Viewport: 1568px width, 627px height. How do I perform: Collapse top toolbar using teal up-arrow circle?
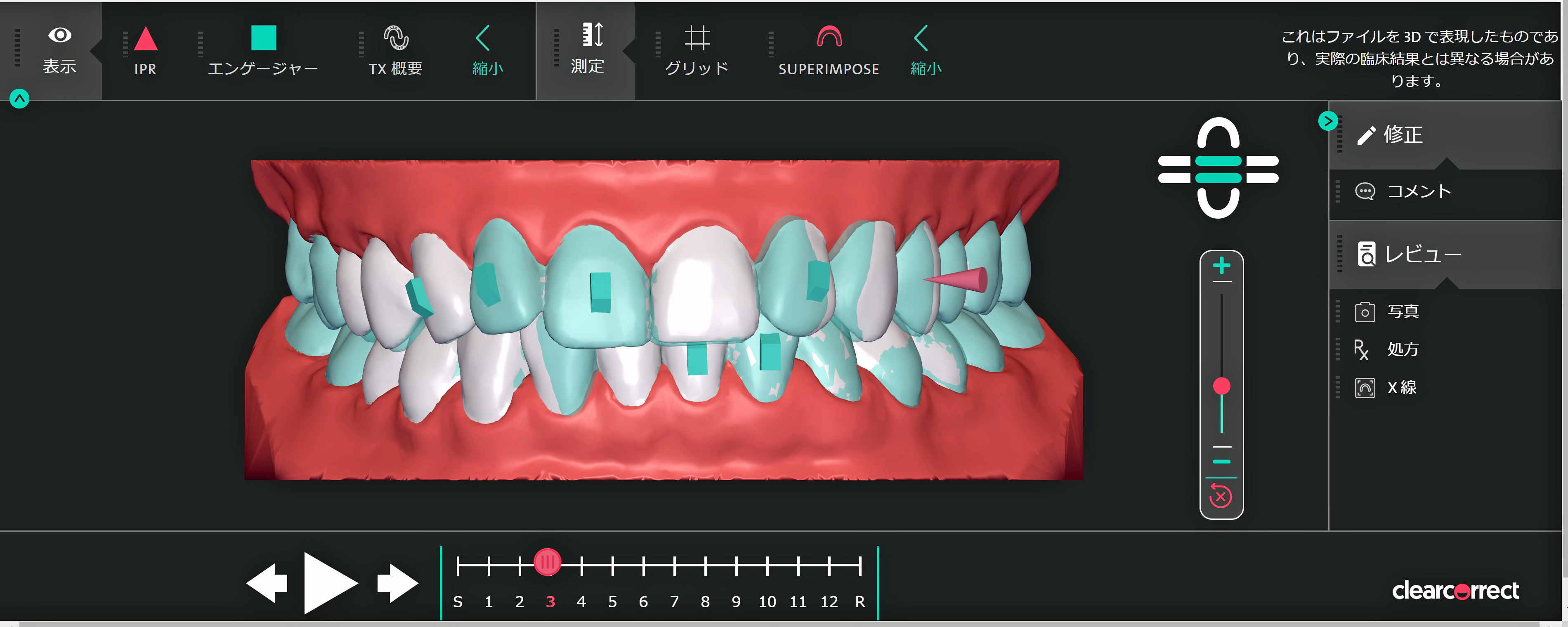pyautogui.click(x=19, y=99)
